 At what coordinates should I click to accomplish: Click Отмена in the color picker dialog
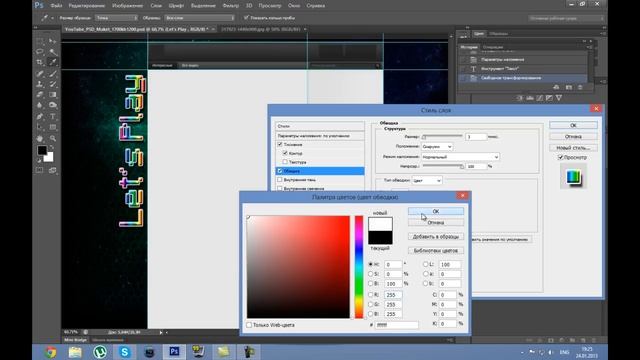coord(436,222)
